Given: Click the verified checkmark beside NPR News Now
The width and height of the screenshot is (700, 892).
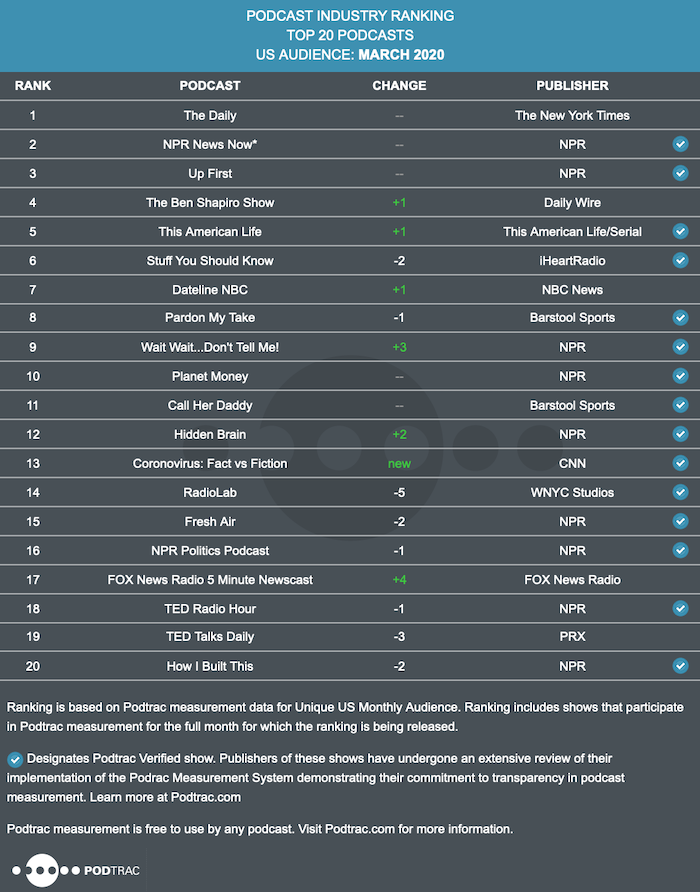Looking at the screenshot, I should coord(680,144).
